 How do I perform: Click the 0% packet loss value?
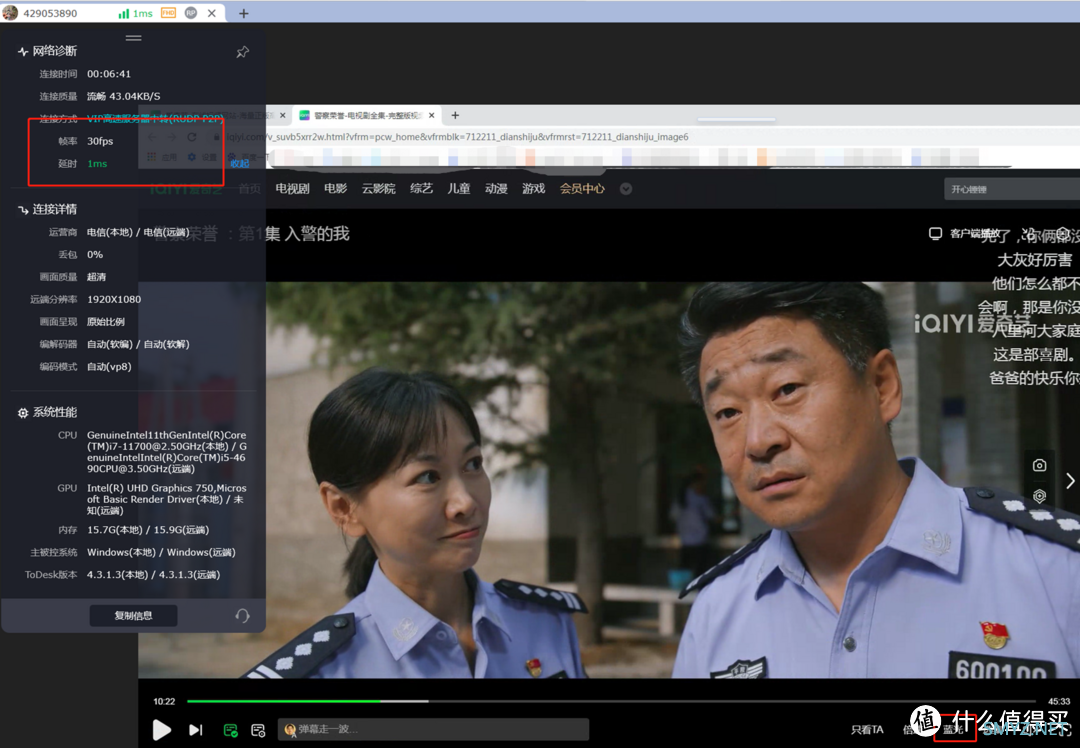click(x=95, y=254)
